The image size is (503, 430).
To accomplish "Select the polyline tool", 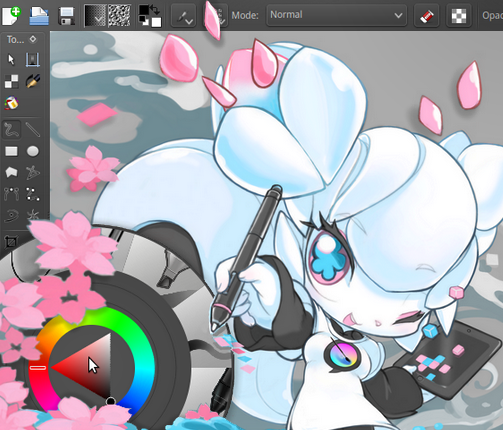I will tap(33, 172).
